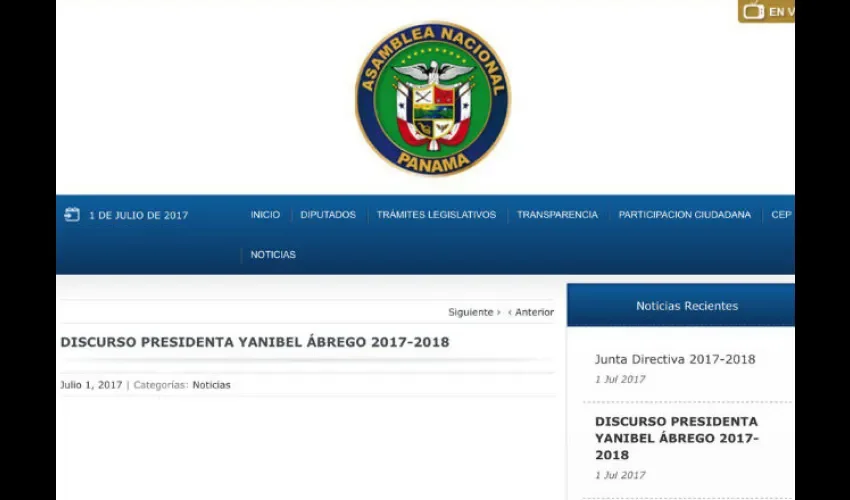Image resolution: width=850 pixels, height=500 pixels.
Task: Click the calendar icon beside the date
Action: point(72,215)
